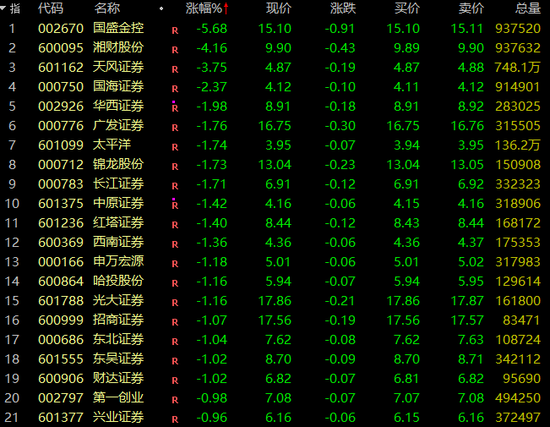Open the 第一创业 row entry
550x427 pixels.
coord(275,398)
